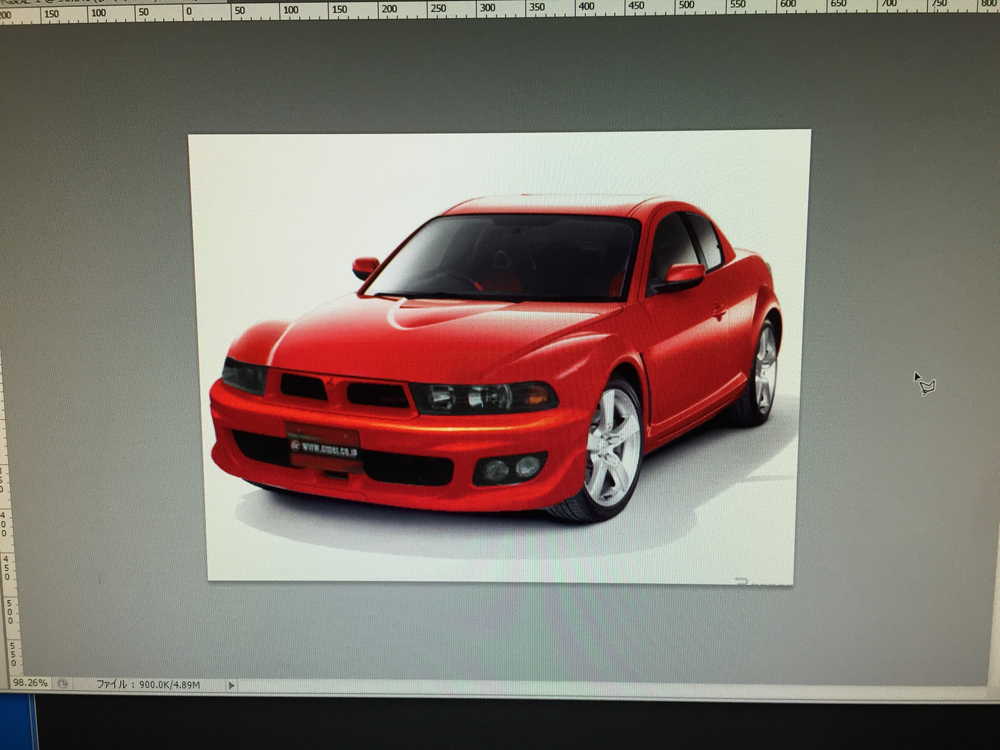Image resolution: width=1000 pixels, height=750 pixels.
Task: Click the rear wheel of the red car
Action: [764, 370]
